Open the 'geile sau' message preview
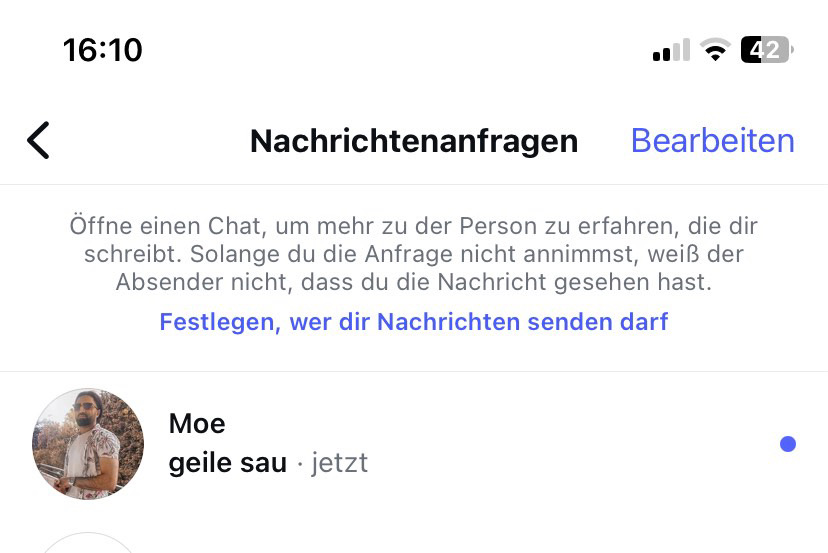 point(228,463)
